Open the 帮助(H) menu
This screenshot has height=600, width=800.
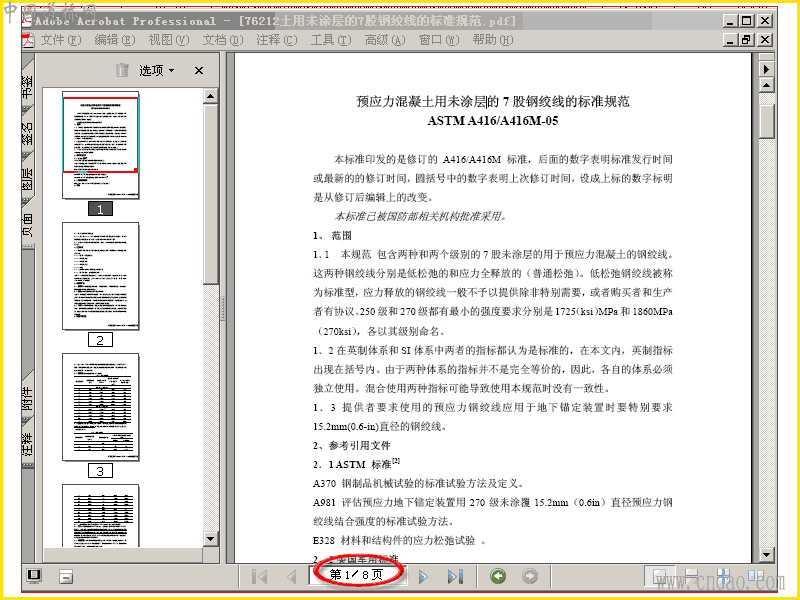pyautogui.click(x=492, y=40)
